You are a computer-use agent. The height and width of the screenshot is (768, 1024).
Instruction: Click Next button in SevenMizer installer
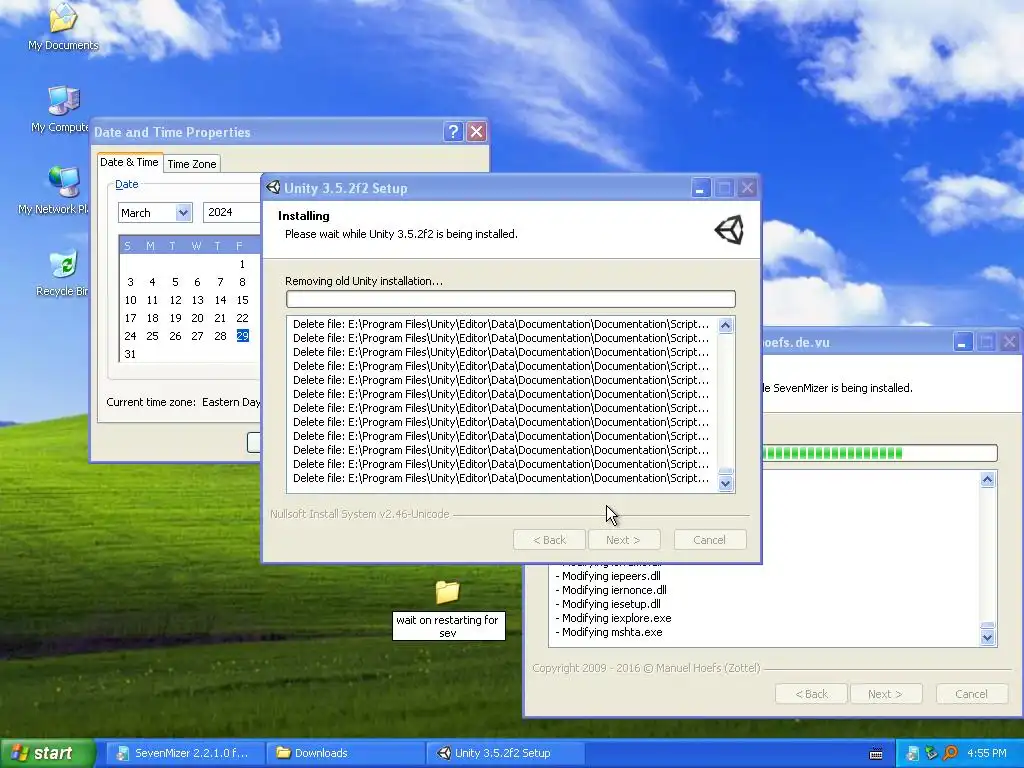pos(886,694)
